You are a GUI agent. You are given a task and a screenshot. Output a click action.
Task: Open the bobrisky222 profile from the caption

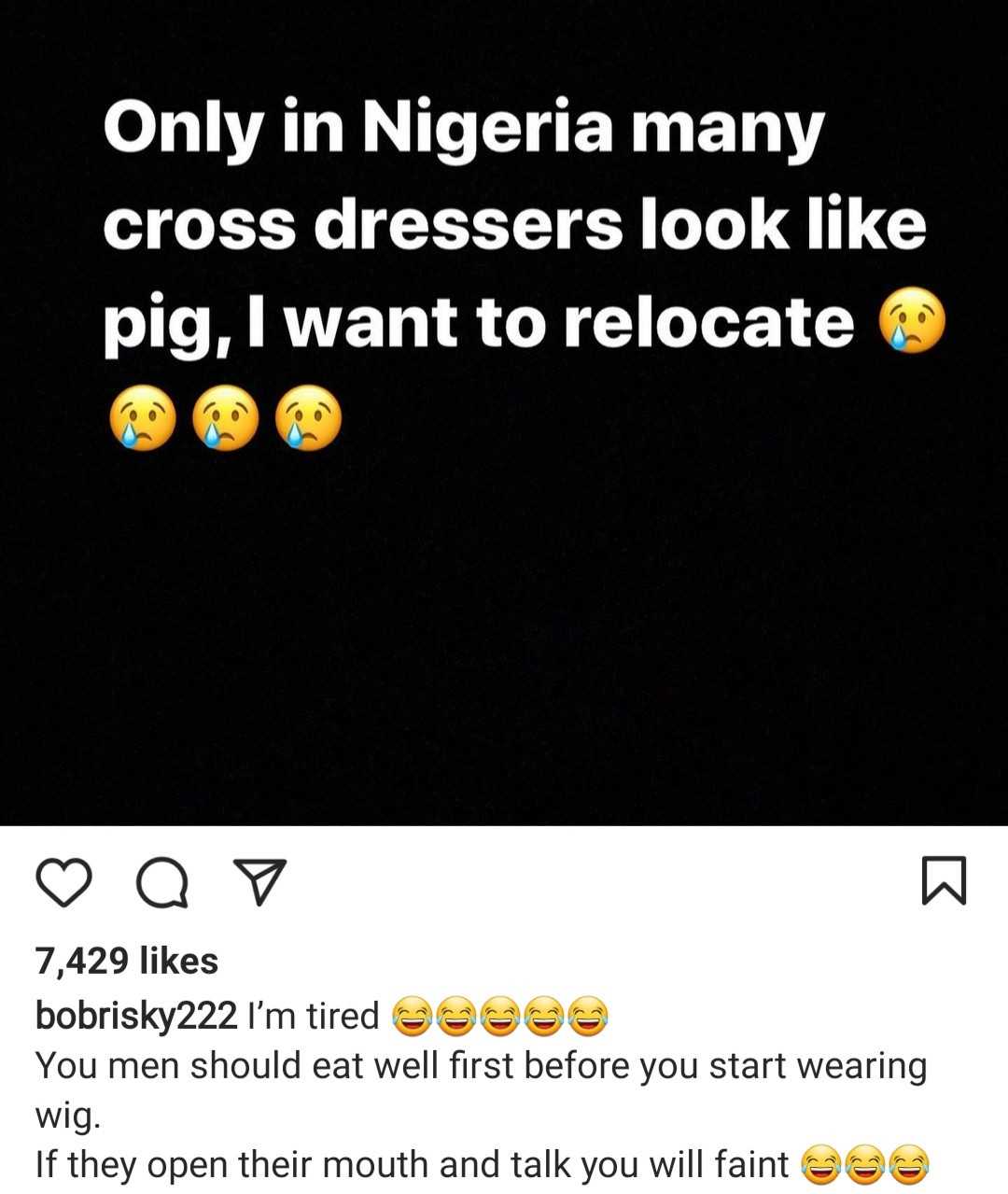136,1015
